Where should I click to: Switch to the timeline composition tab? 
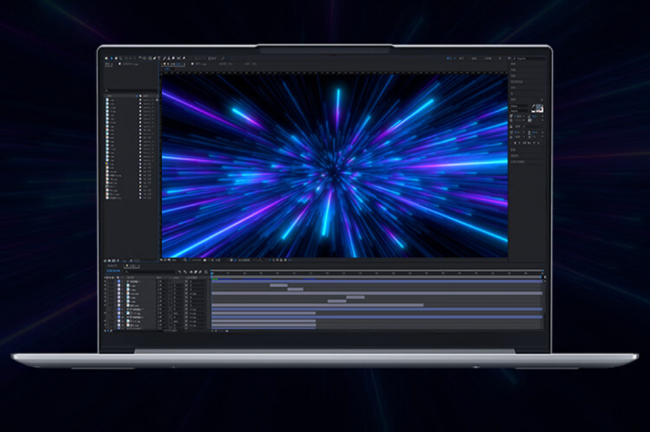tap(132, 266)
